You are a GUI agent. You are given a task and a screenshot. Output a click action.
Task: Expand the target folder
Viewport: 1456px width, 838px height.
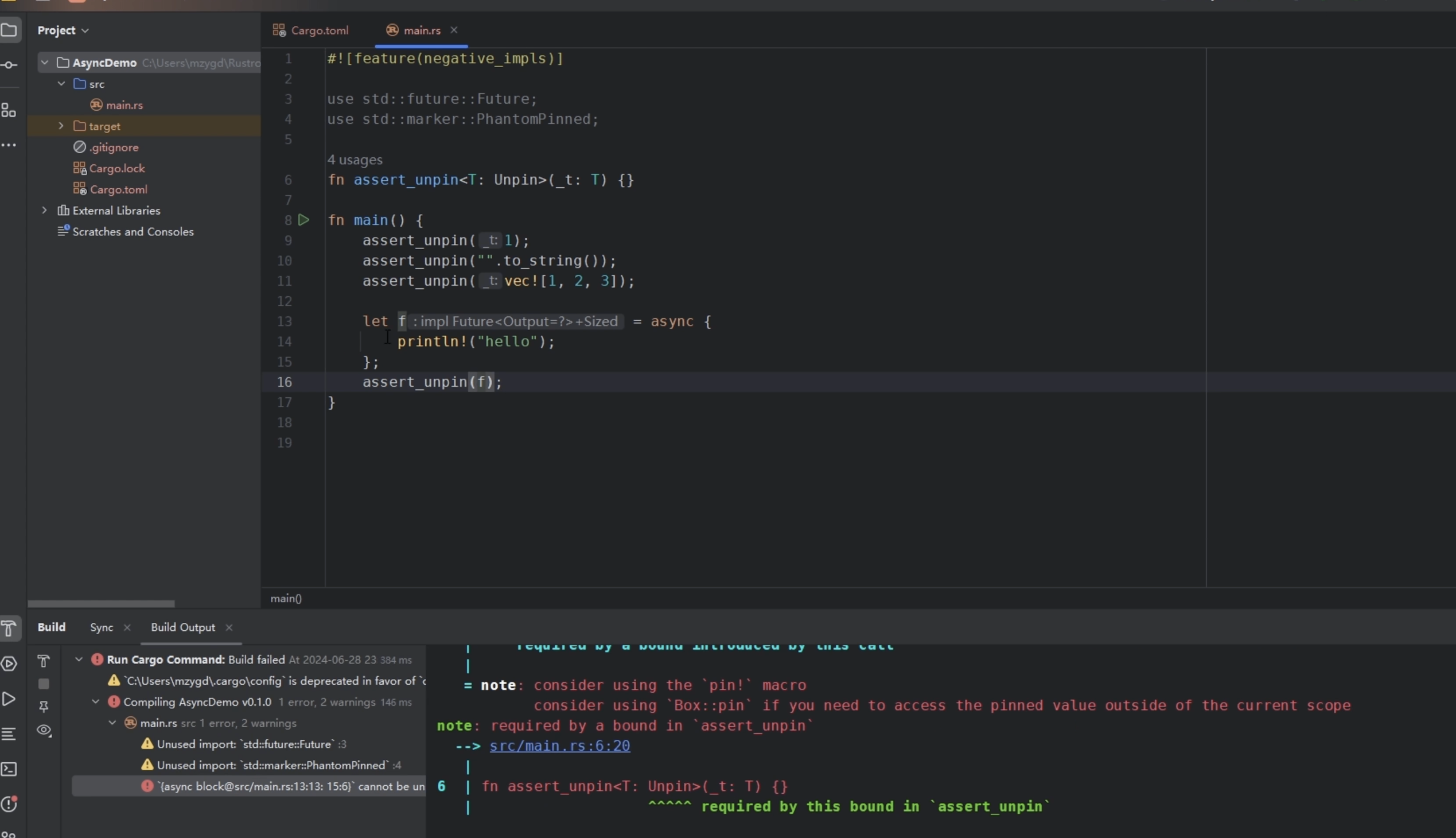tap(61, 126)
